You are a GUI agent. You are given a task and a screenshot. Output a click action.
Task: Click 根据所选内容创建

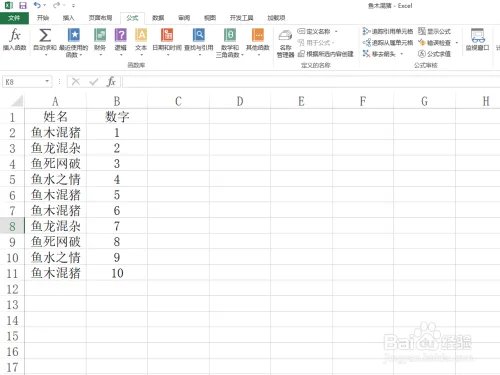click(x=326, y=54)
